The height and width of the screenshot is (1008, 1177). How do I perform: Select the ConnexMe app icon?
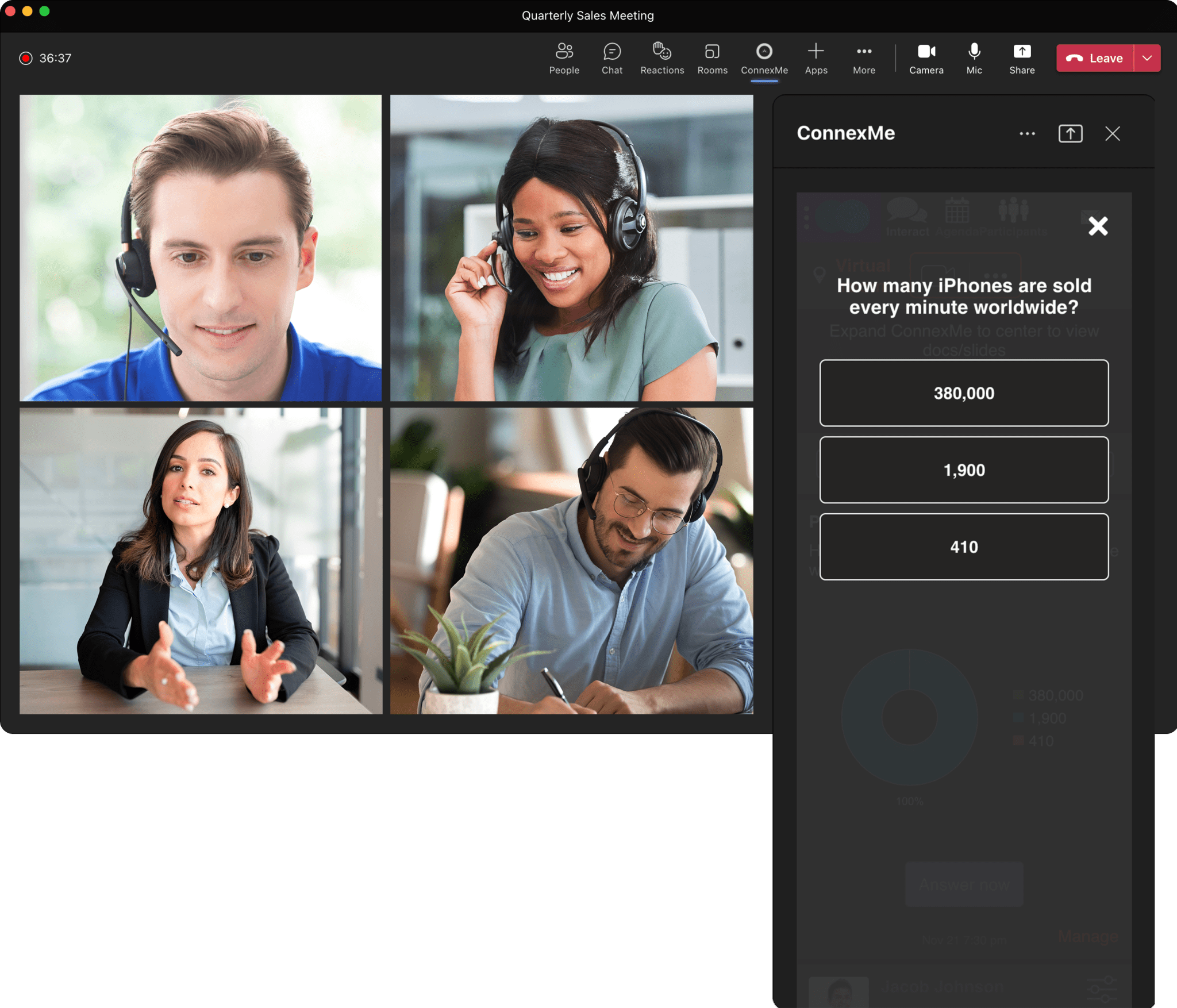point(764,57)
